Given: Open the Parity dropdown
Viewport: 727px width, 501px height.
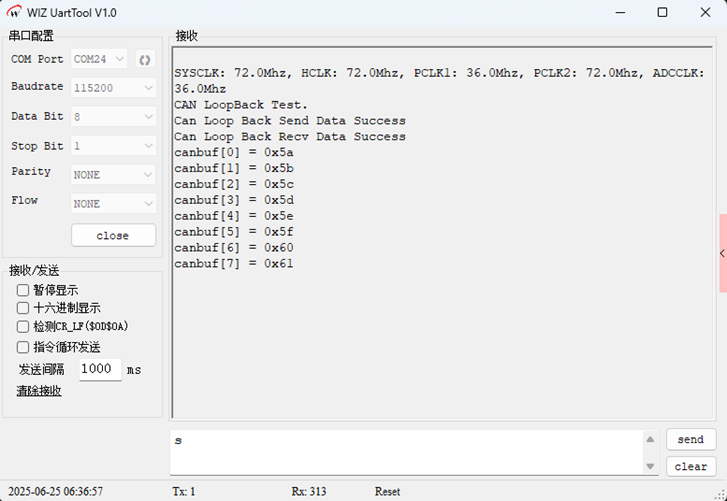Looking at the screenshot, I should pos(113,175).
